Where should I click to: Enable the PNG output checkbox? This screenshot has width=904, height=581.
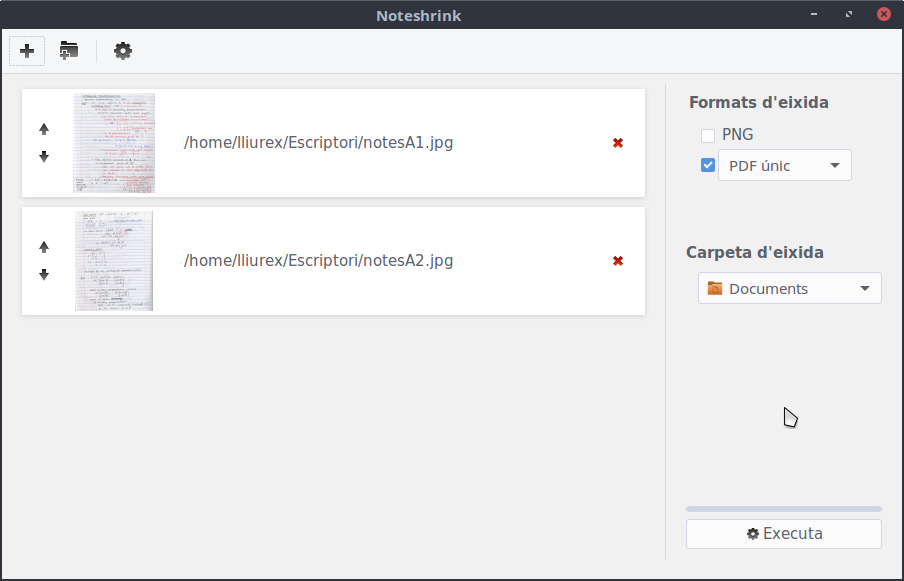pos(708,135)
